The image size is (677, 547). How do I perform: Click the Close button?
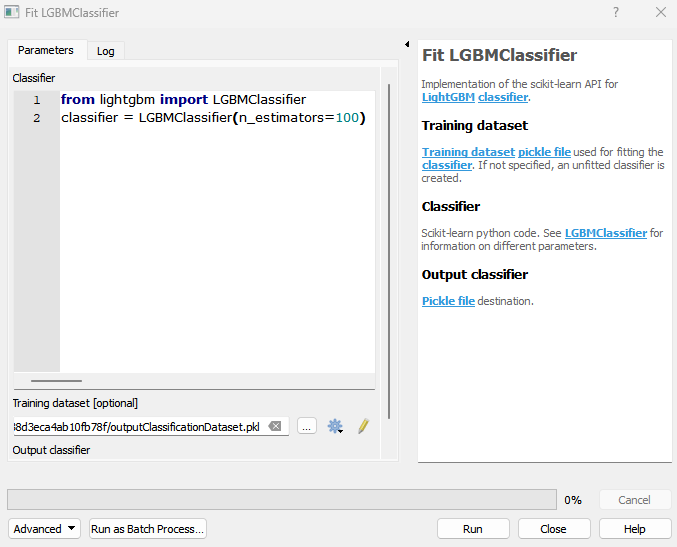pyautogui.click(x=554, y=529)
